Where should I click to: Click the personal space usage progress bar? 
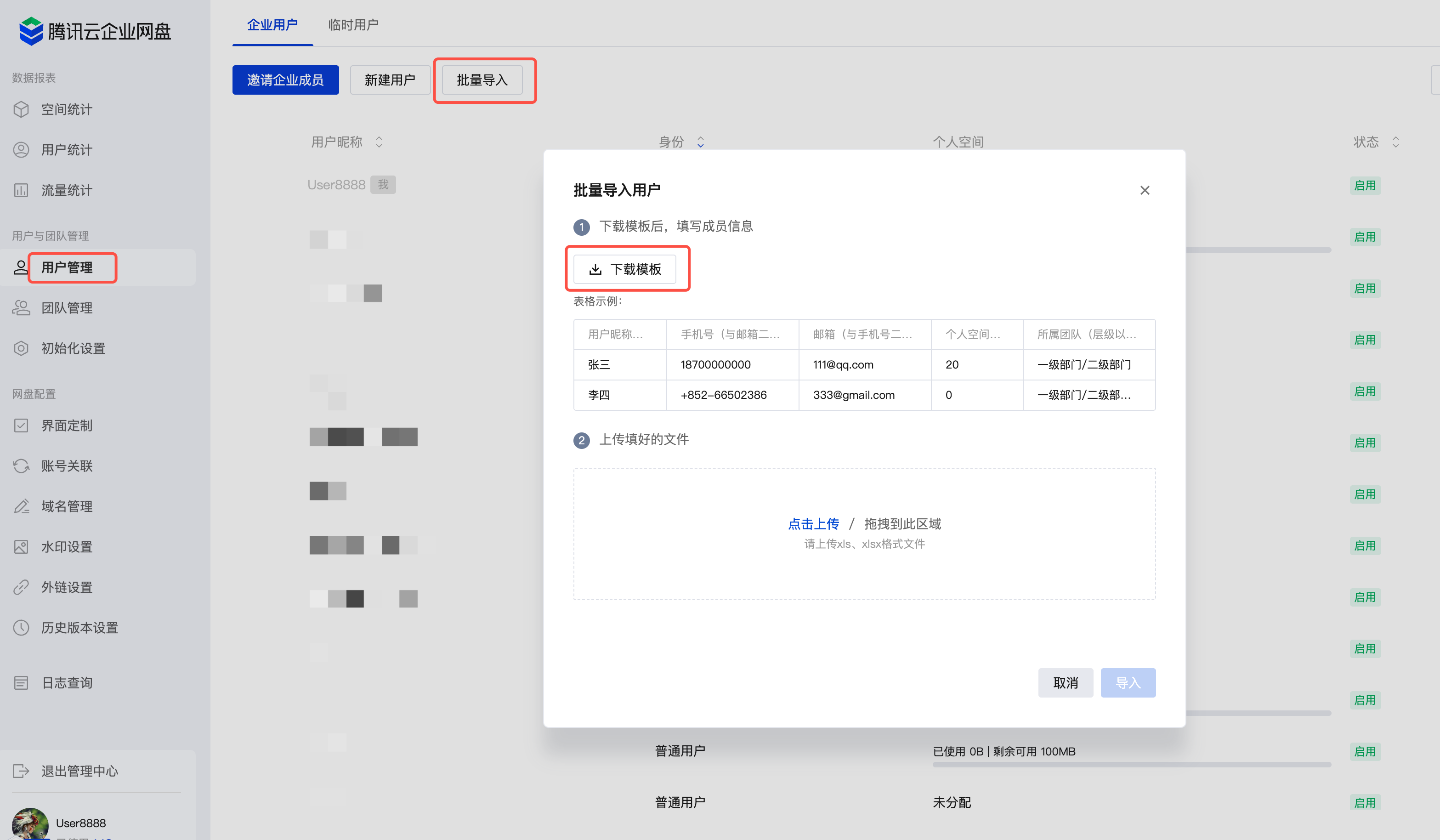click(x=1131, y=765)
